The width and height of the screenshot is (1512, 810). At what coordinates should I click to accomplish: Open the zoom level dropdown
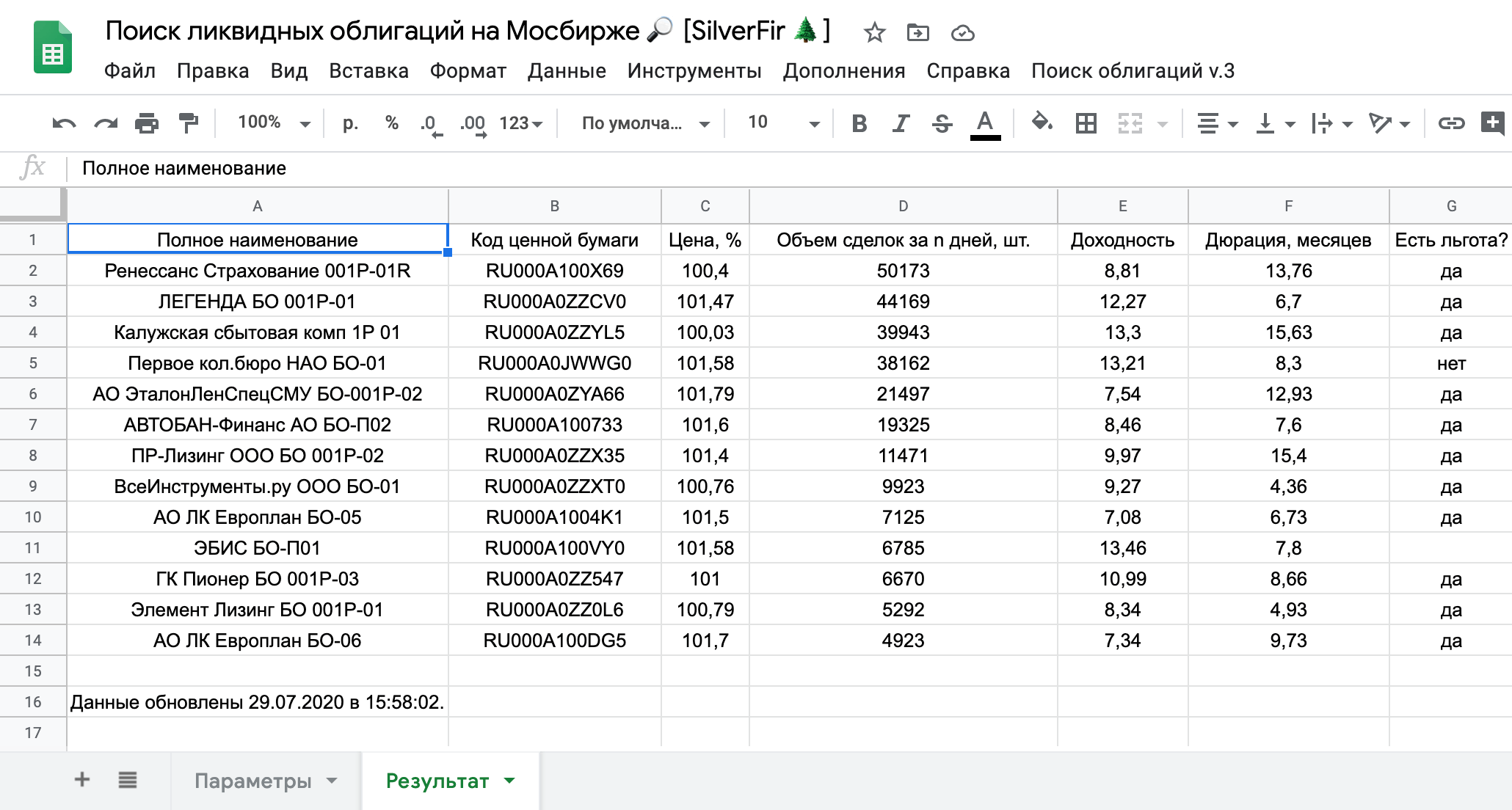(x=273, y=123)
